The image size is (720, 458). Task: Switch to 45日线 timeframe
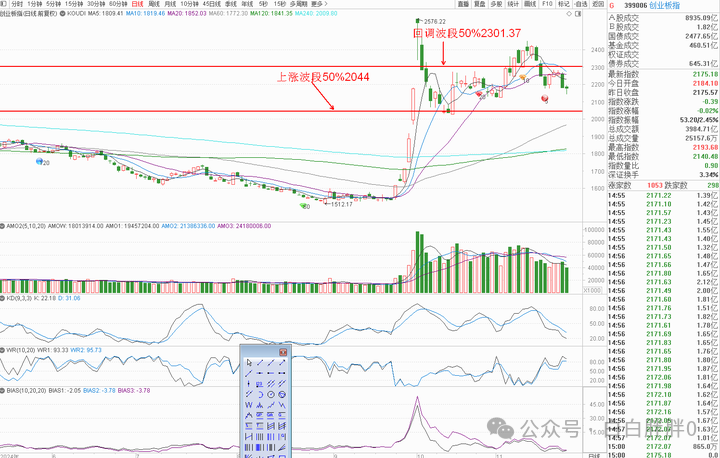pos(212,4)
